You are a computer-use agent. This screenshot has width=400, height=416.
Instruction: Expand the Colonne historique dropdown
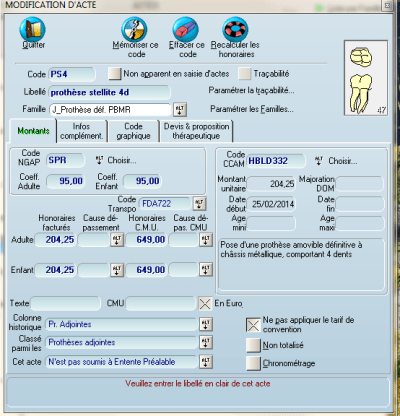coord(206,324)
